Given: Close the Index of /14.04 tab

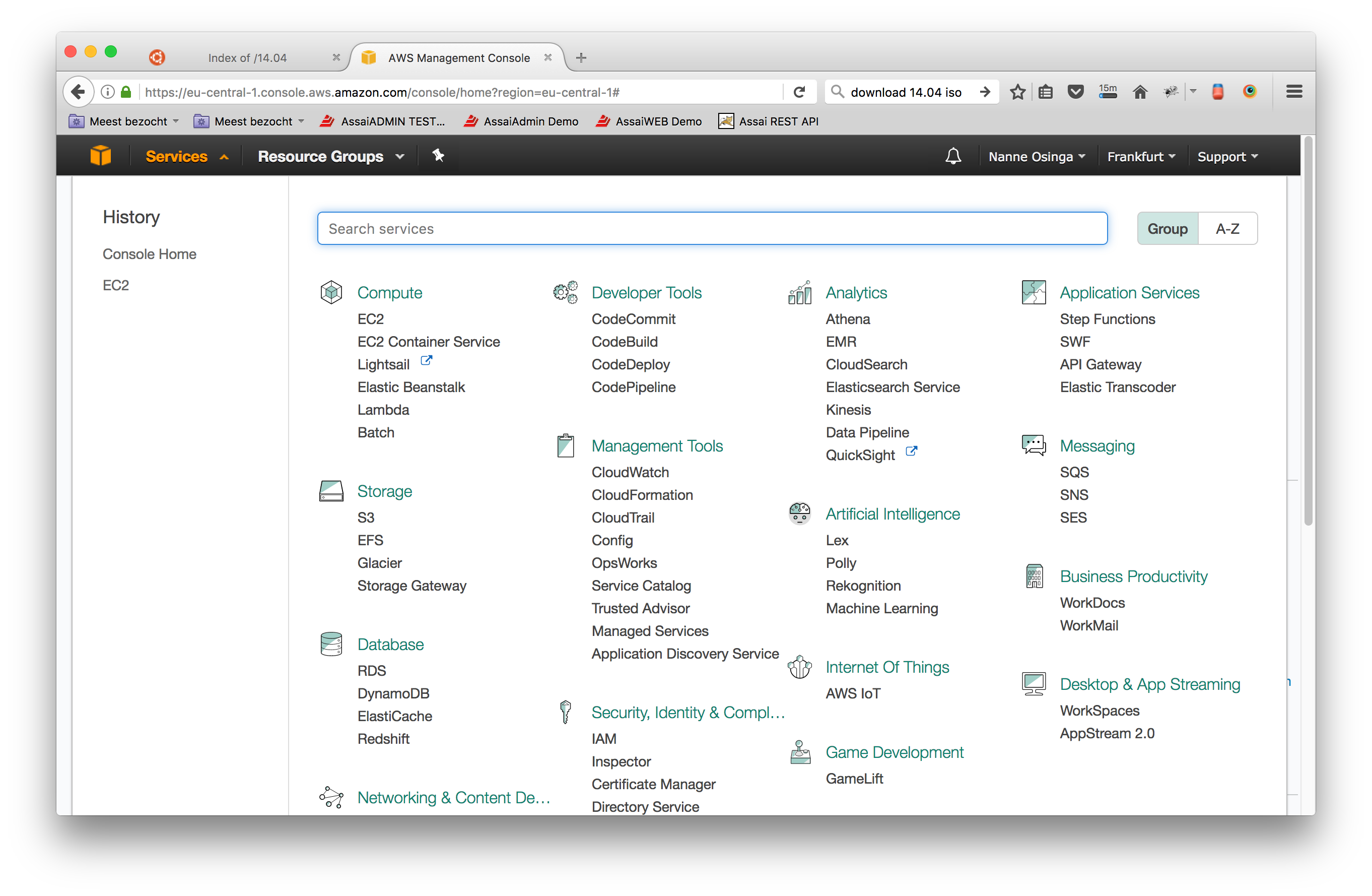Looking at the screenshot, I should click(x=336, y=57).
